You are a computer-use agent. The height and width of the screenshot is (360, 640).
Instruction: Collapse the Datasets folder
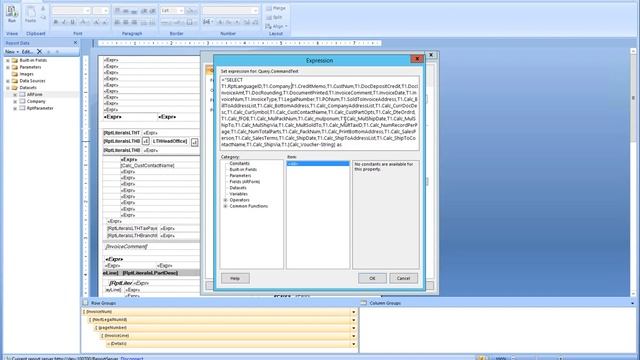click(7, 88)
